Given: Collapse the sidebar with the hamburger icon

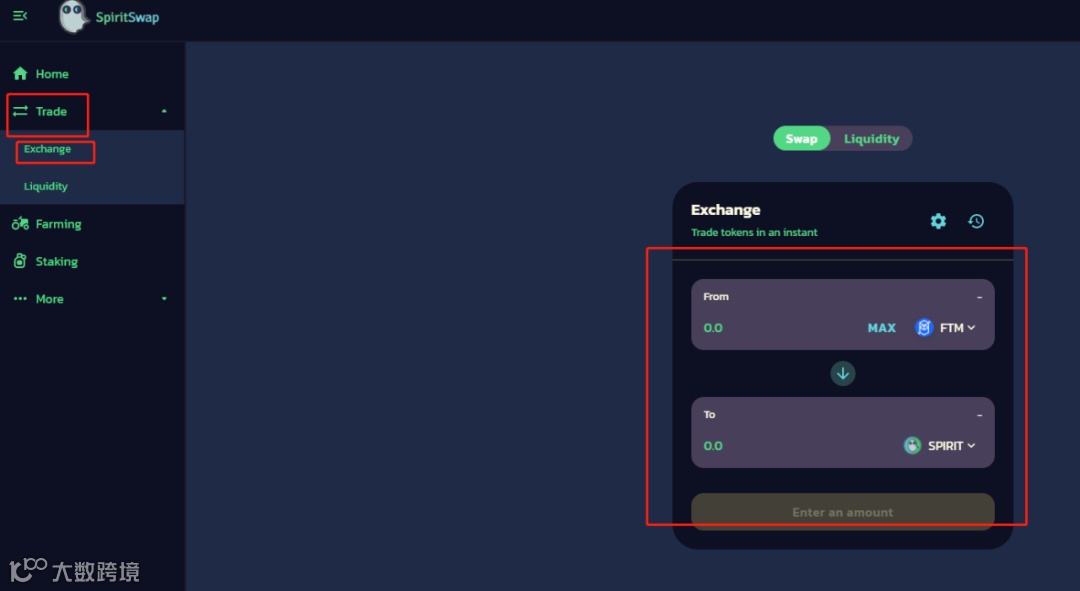Looking at the screenshot, I should tap(20, 16).
